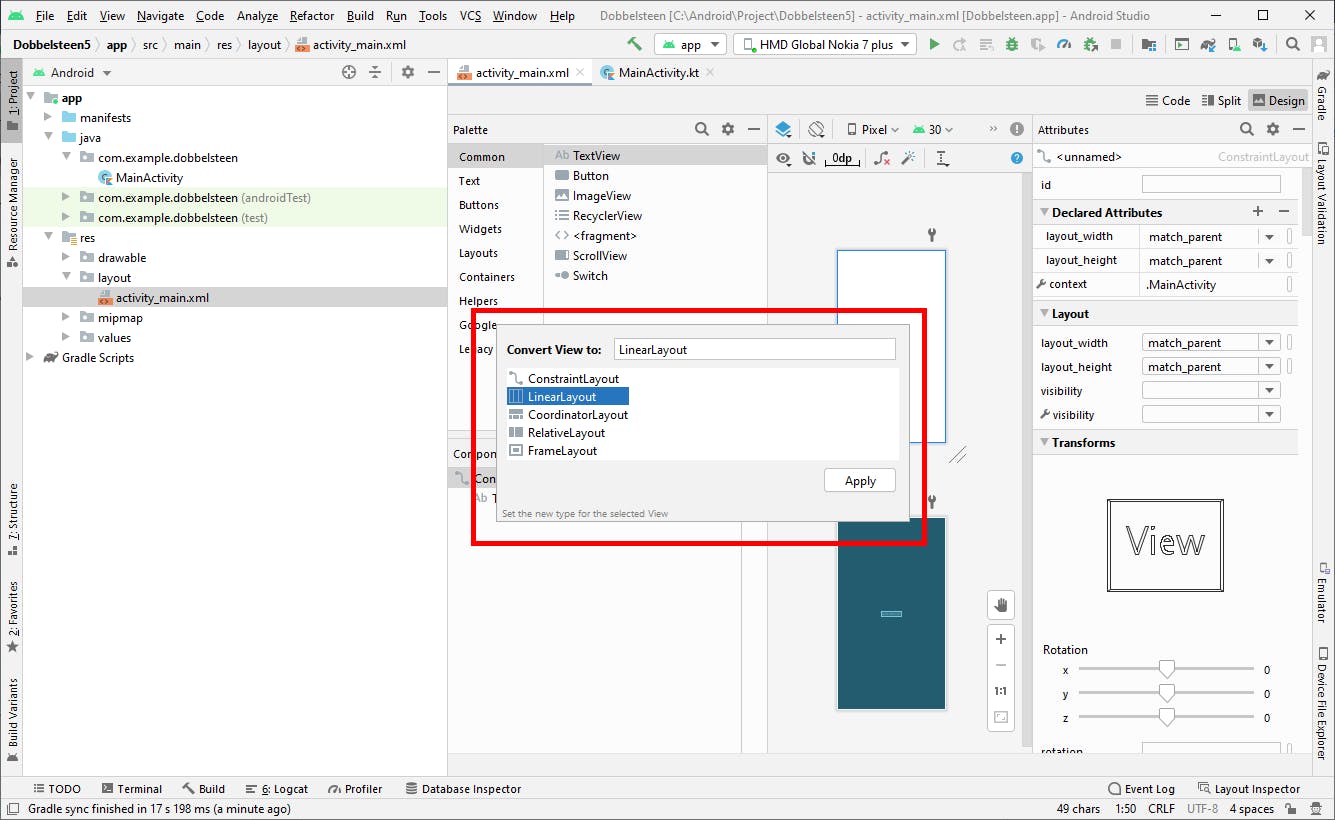The height and width of the screenshot is (820, 1335).
Task: Click the Apply button in the Convert View dialog
Action: [859, 481]
